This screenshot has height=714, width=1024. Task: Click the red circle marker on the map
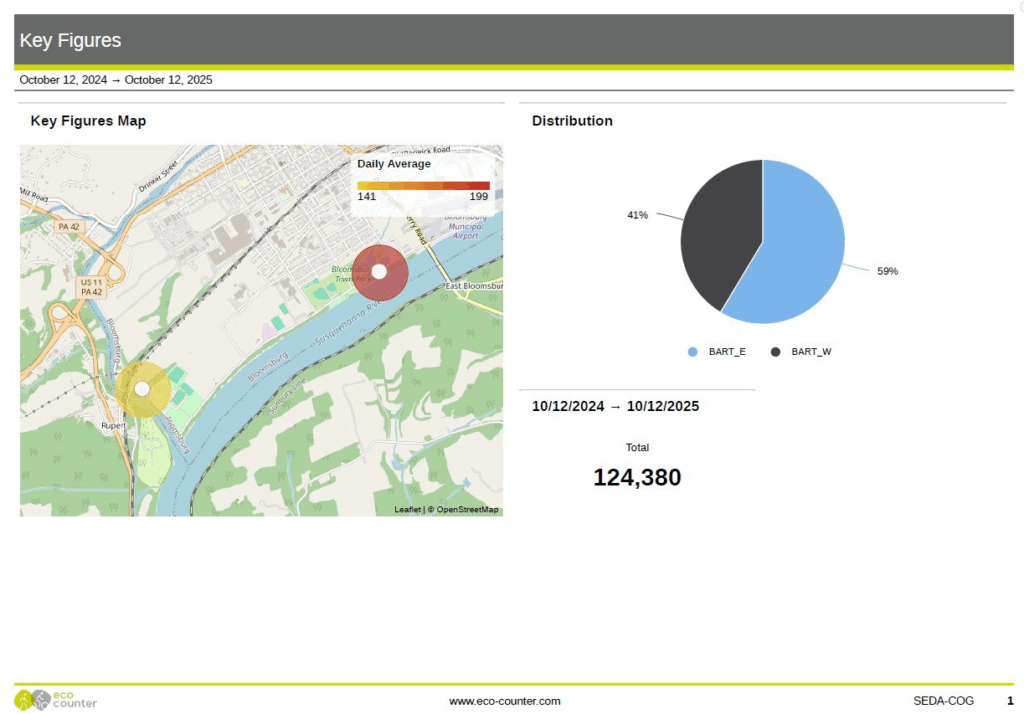coord(379,272)
